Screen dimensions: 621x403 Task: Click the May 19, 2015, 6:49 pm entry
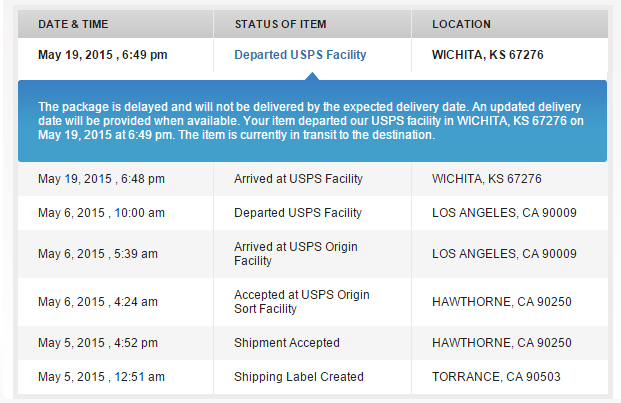[x=103, y=55]
